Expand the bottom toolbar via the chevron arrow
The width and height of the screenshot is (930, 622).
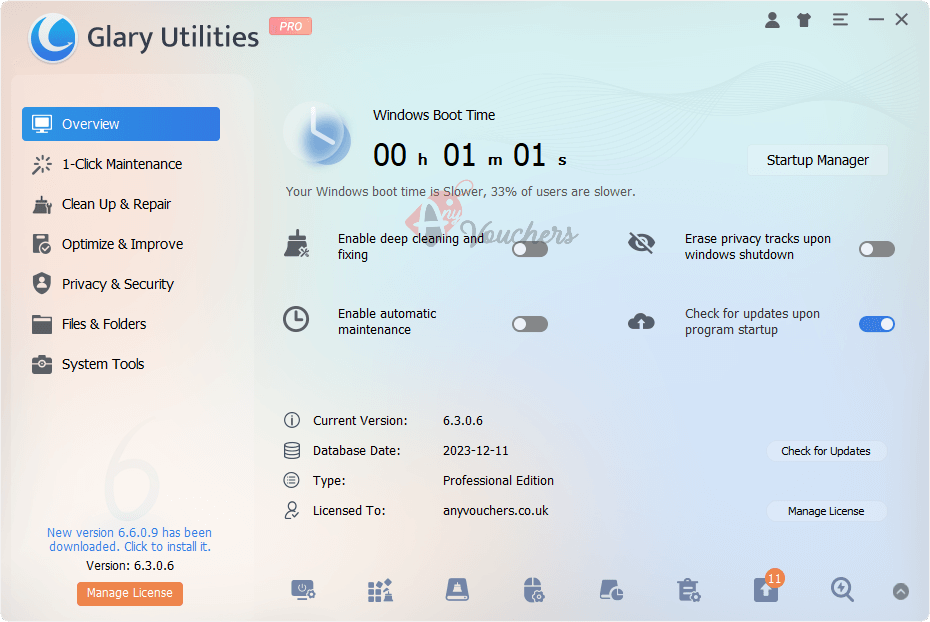(900, 591)
